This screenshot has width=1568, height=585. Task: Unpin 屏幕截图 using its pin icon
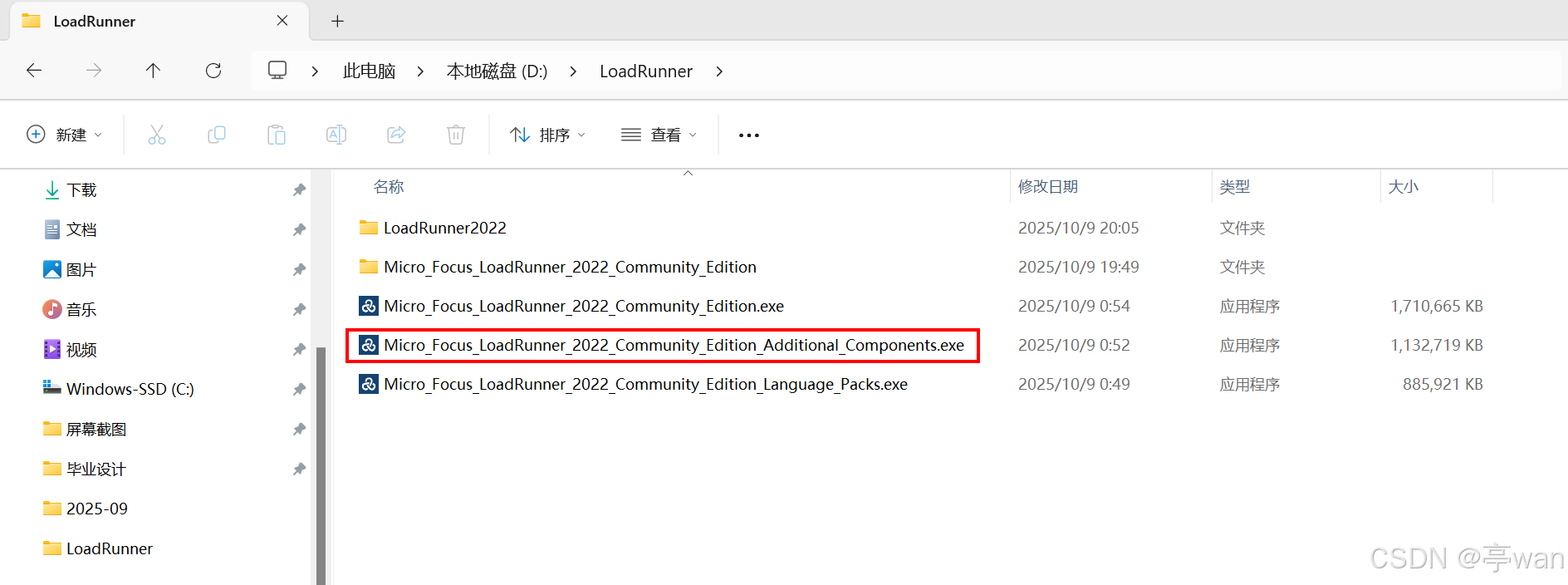click(x=299, y=430)
